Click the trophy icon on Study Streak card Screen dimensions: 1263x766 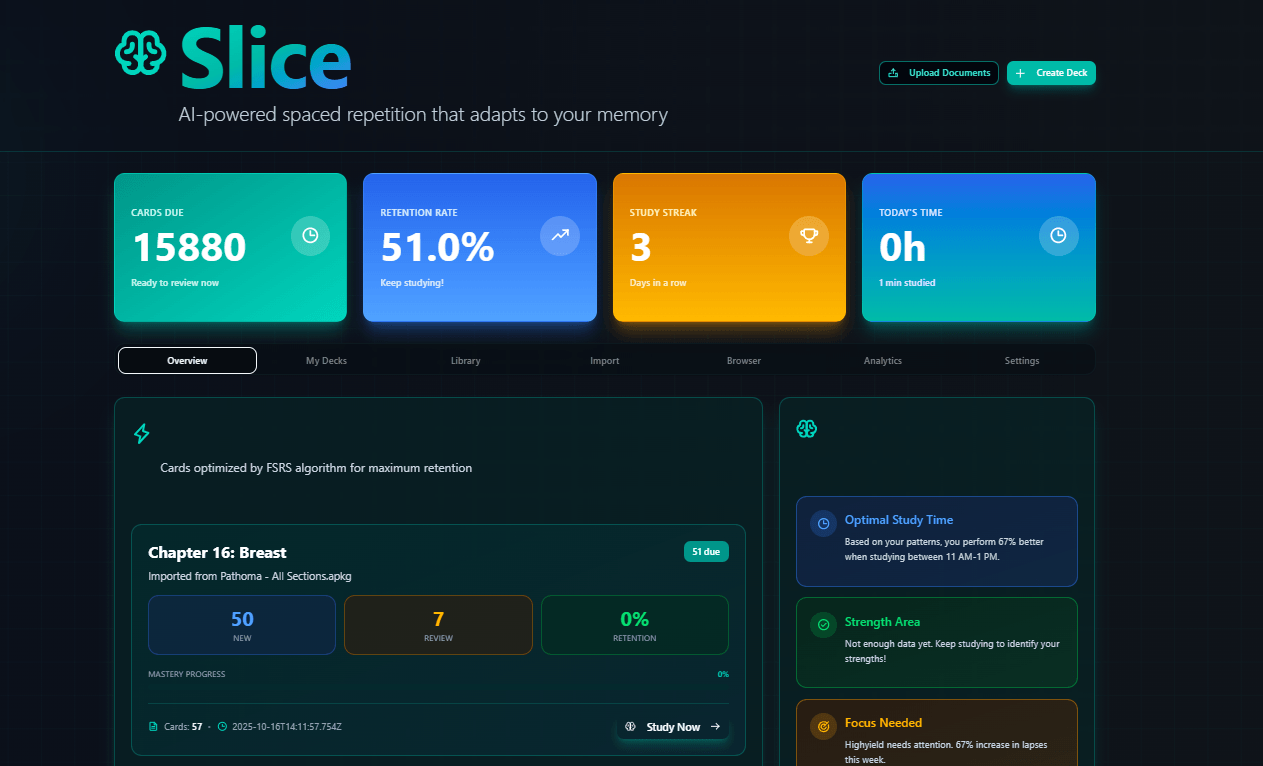[809, 236]
